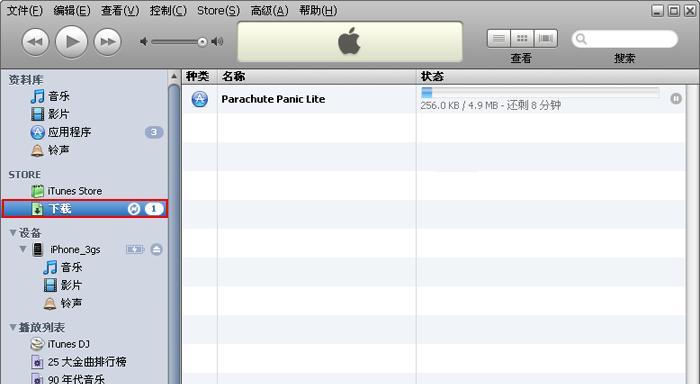The height and width of the screenshot is (384, 700).
Task: Sort by the 名称 column header
Action: (317, 76)
